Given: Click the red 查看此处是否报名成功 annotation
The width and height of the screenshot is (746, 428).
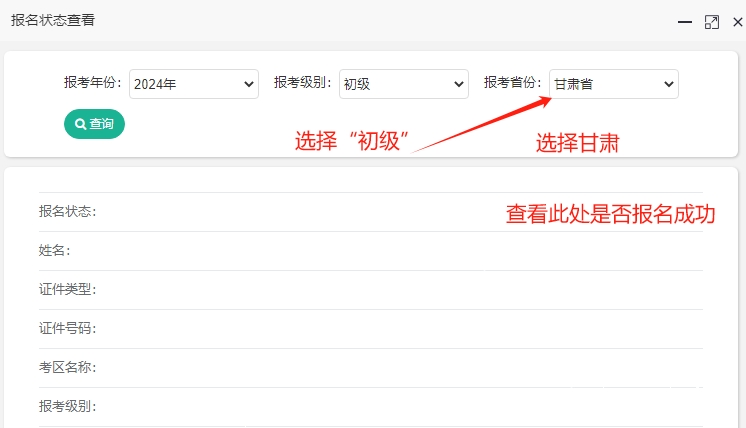Looking at the screenshot, I should 610,214.
